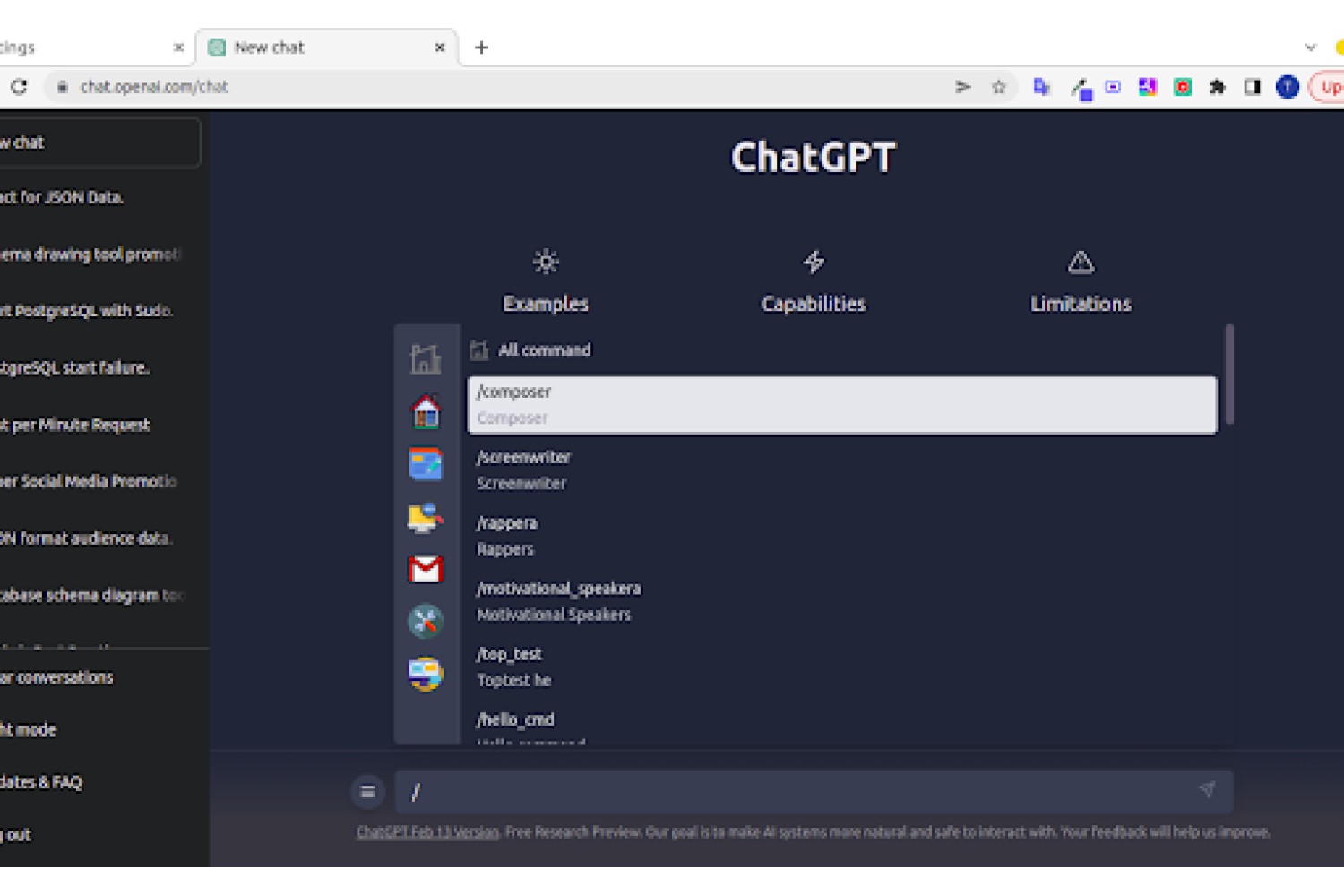Open the green recorder extension icon
The height and width of the screenshot is (896, 1344).
[1183, 87]
